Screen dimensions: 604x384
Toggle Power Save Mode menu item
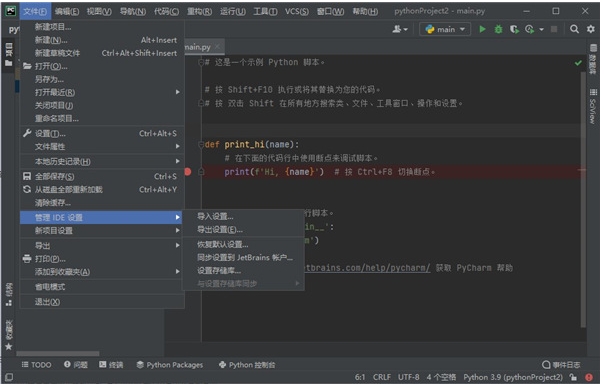[x=102, y=287]
